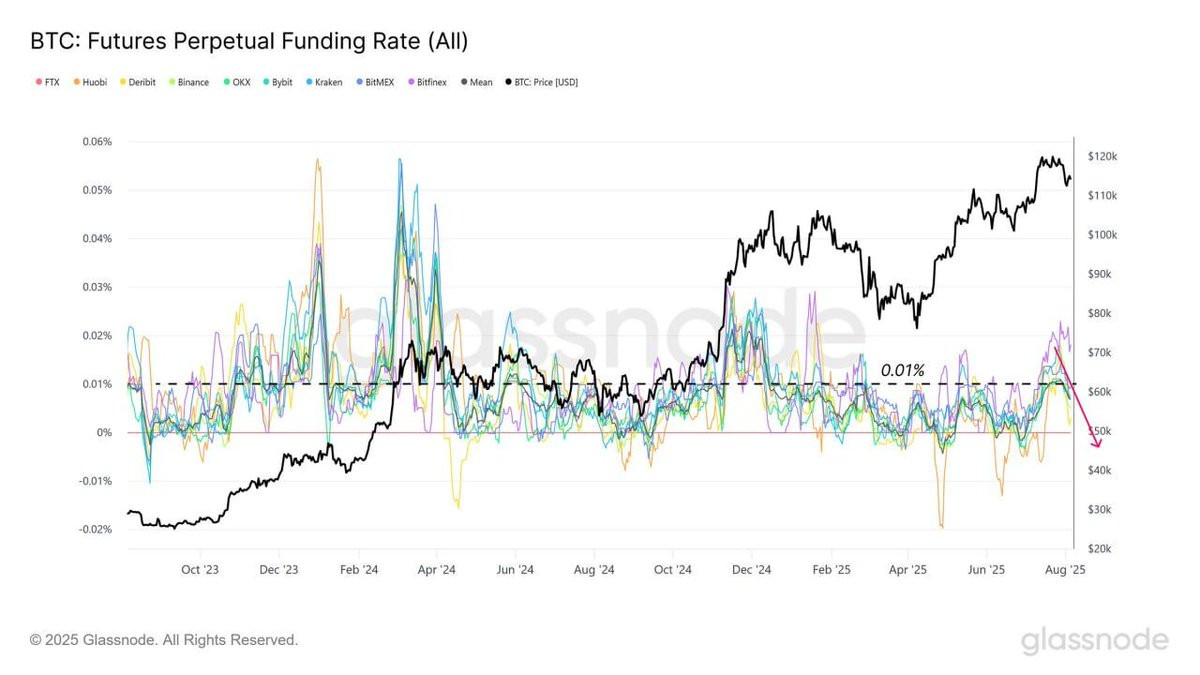Toggle the OKX legend item
This screenshot has width=1200, height=675.
tap(236, 82)
